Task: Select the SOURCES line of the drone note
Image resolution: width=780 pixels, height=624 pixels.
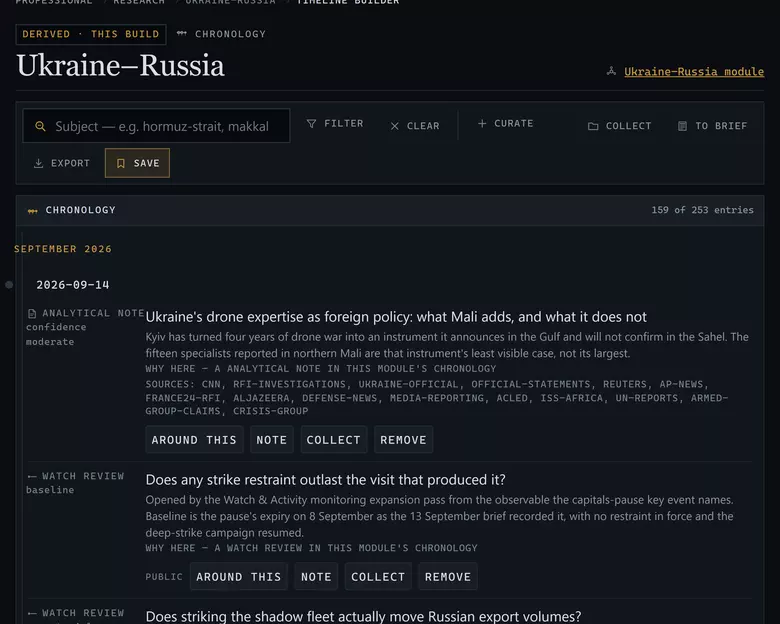Action: tap(436, 398)
